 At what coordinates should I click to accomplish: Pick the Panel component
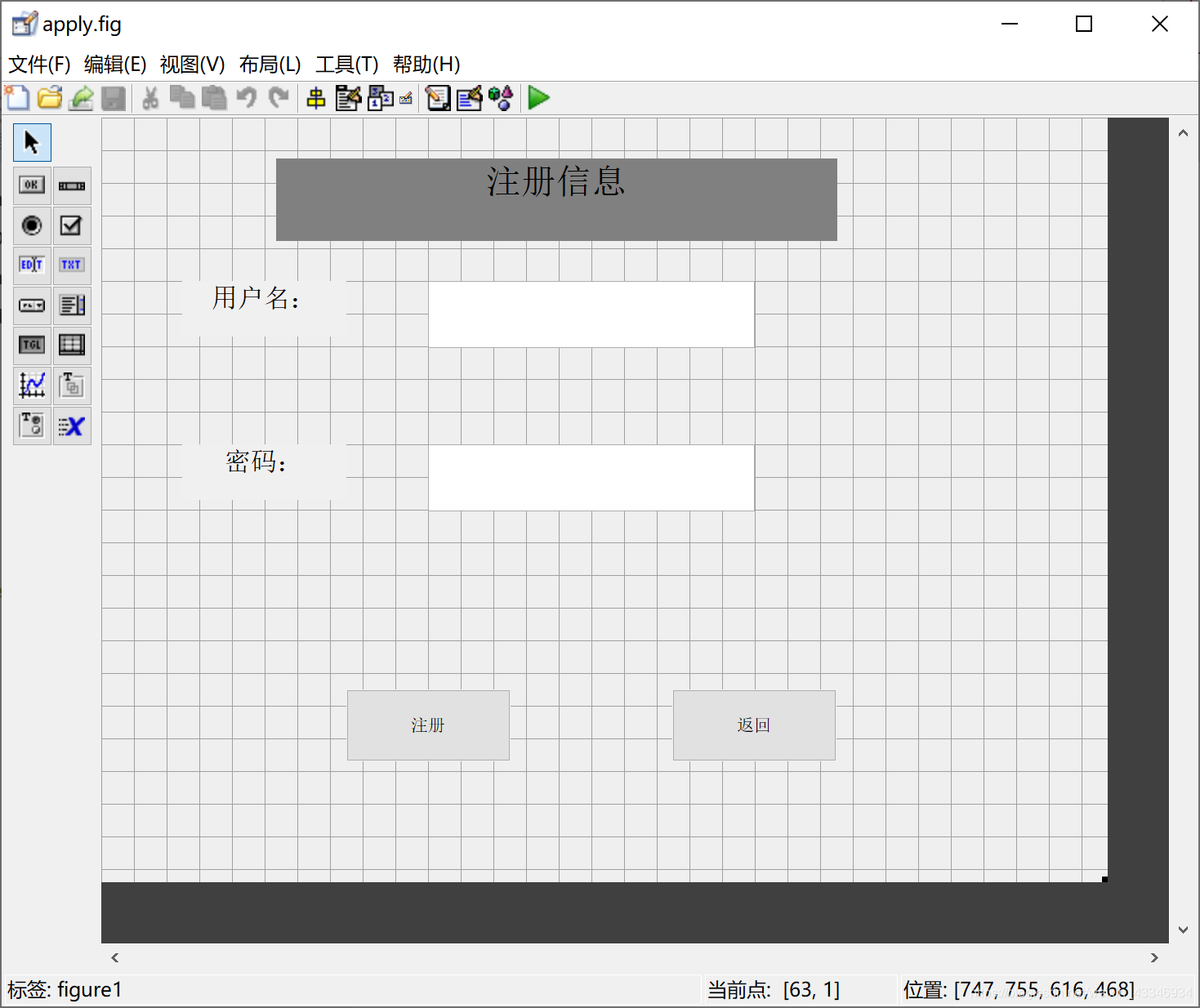(72, 386)
